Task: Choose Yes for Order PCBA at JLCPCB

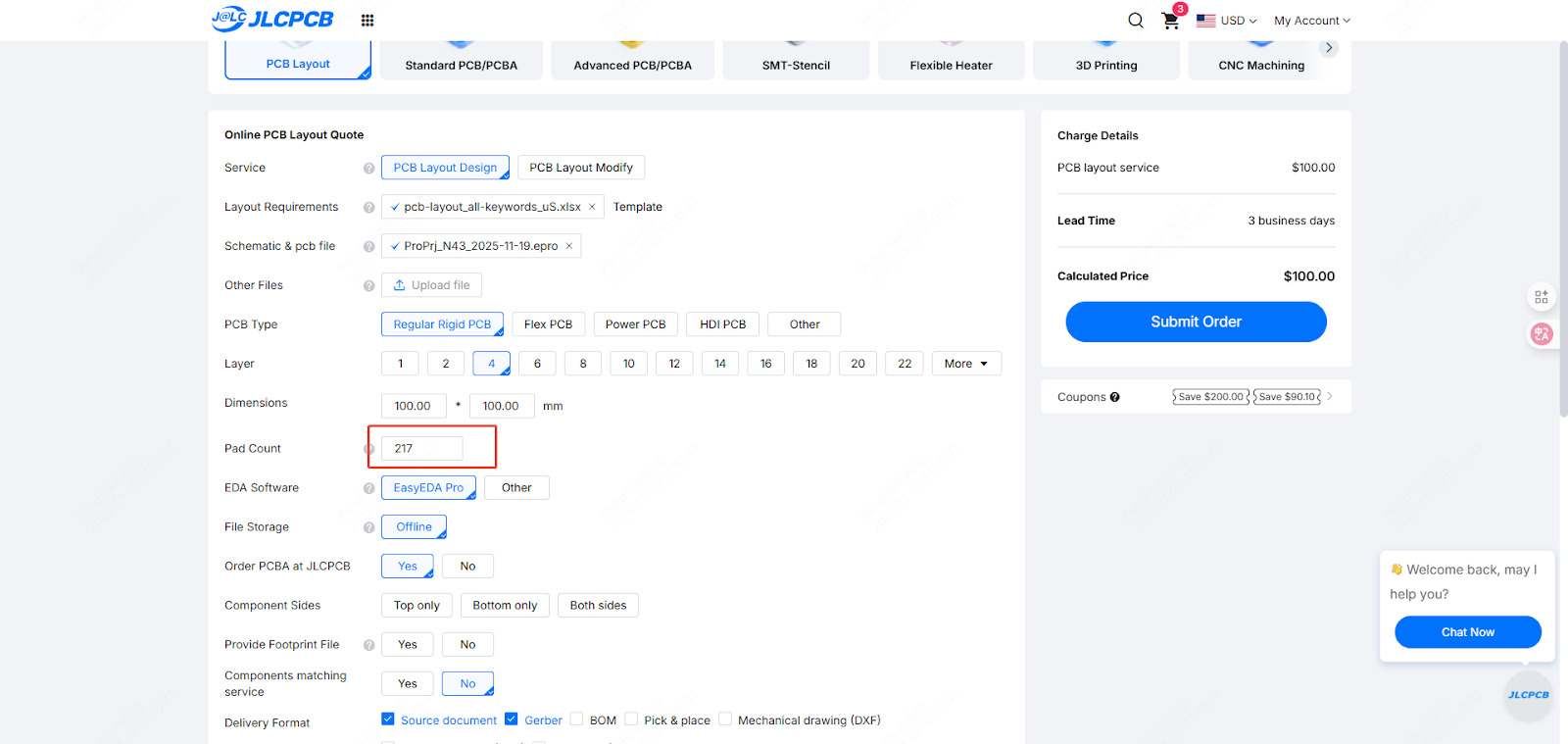Action: click(x=408, y=567)
